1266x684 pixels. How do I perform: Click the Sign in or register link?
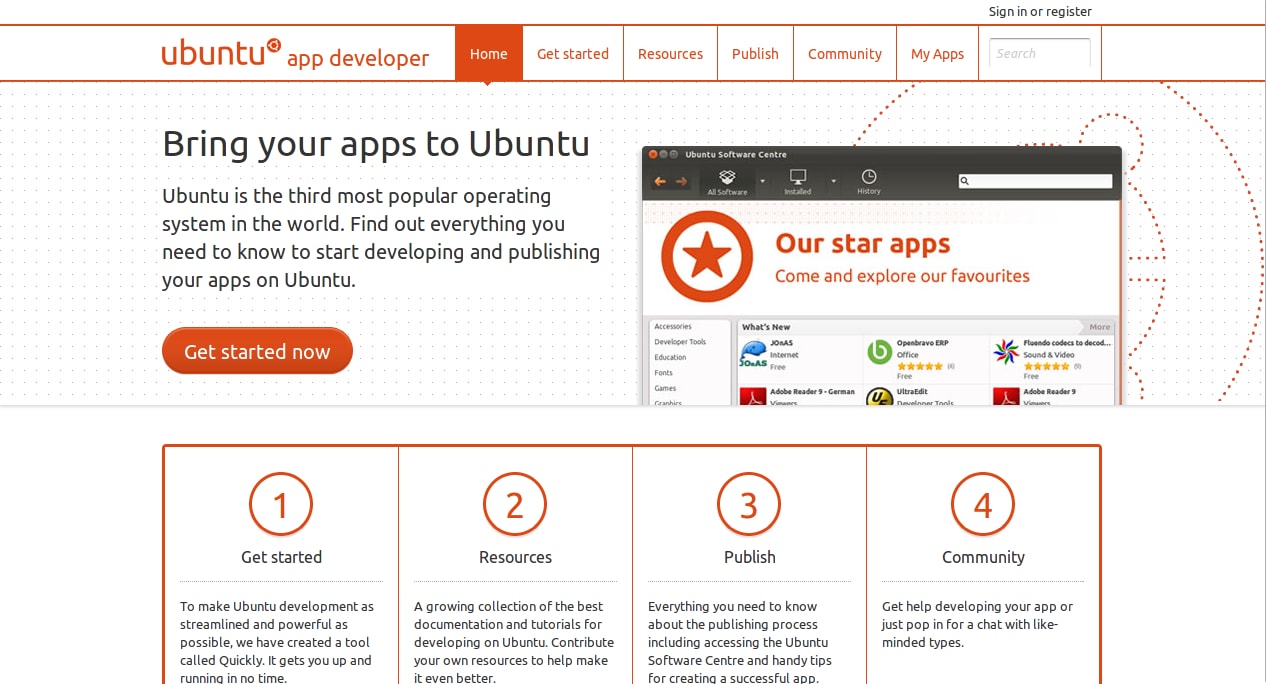point(1040,12)
